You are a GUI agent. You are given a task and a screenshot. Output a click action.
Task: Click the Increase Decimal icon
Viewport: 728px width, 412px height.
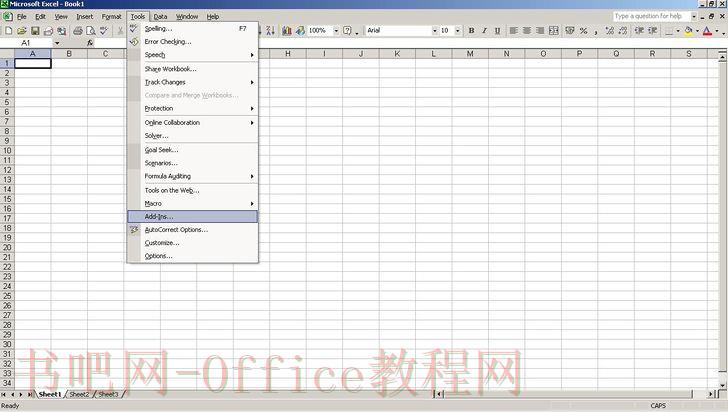click(x=610, y=31)
